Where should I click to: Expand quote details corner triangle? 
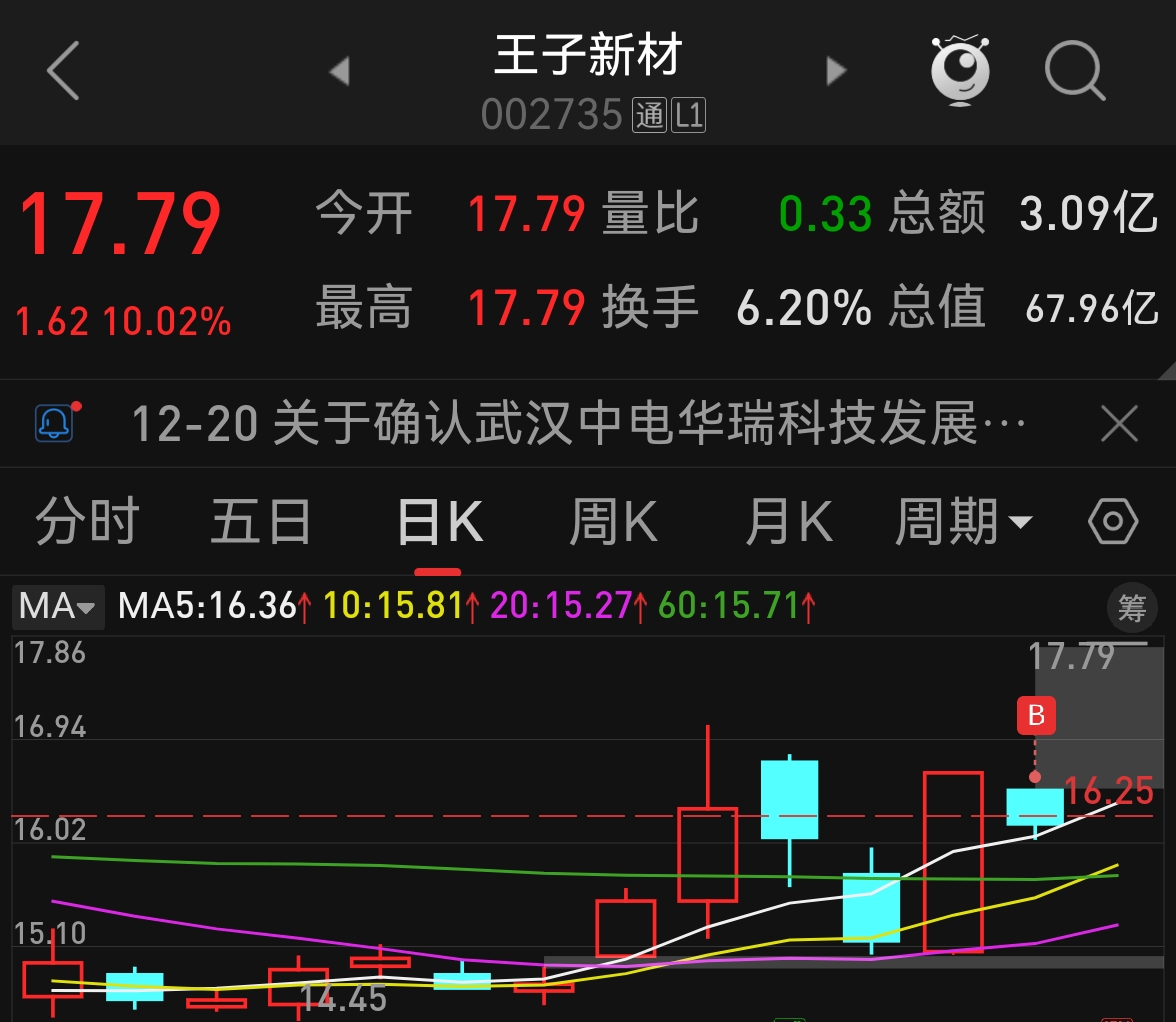pyautogui.click(x=1164, y=370)
